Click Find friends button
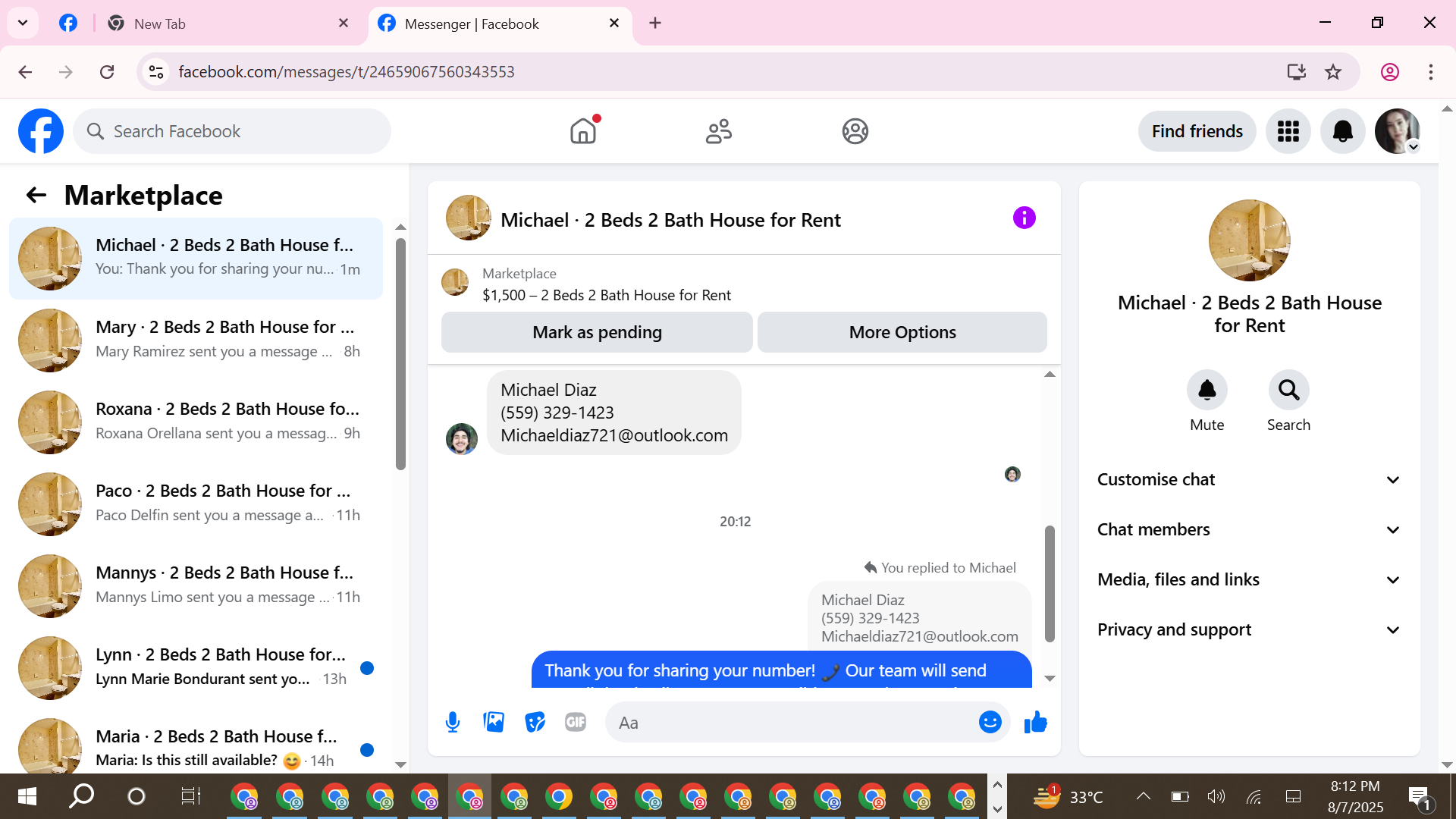Viewport: 1456px width, 819px height. click(x=1197, y=131)
